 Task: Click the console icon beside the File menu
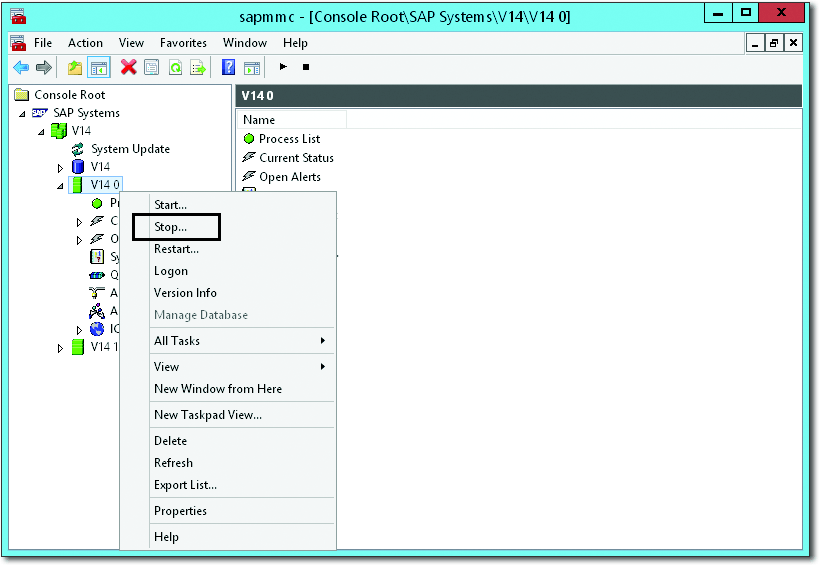coord(18,43)
